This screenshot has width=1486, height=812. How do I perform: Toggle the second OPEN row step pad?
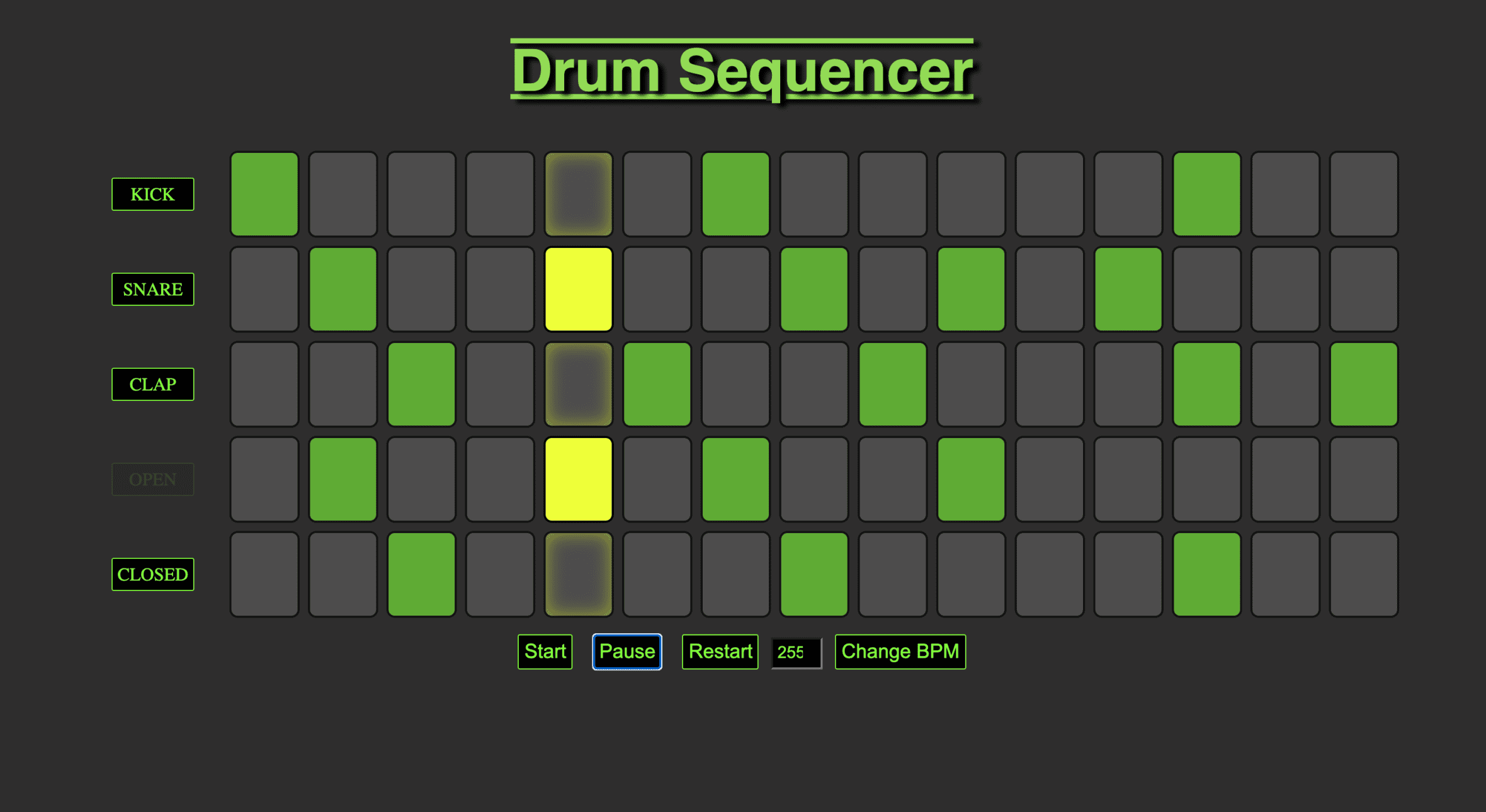(343, 479)
